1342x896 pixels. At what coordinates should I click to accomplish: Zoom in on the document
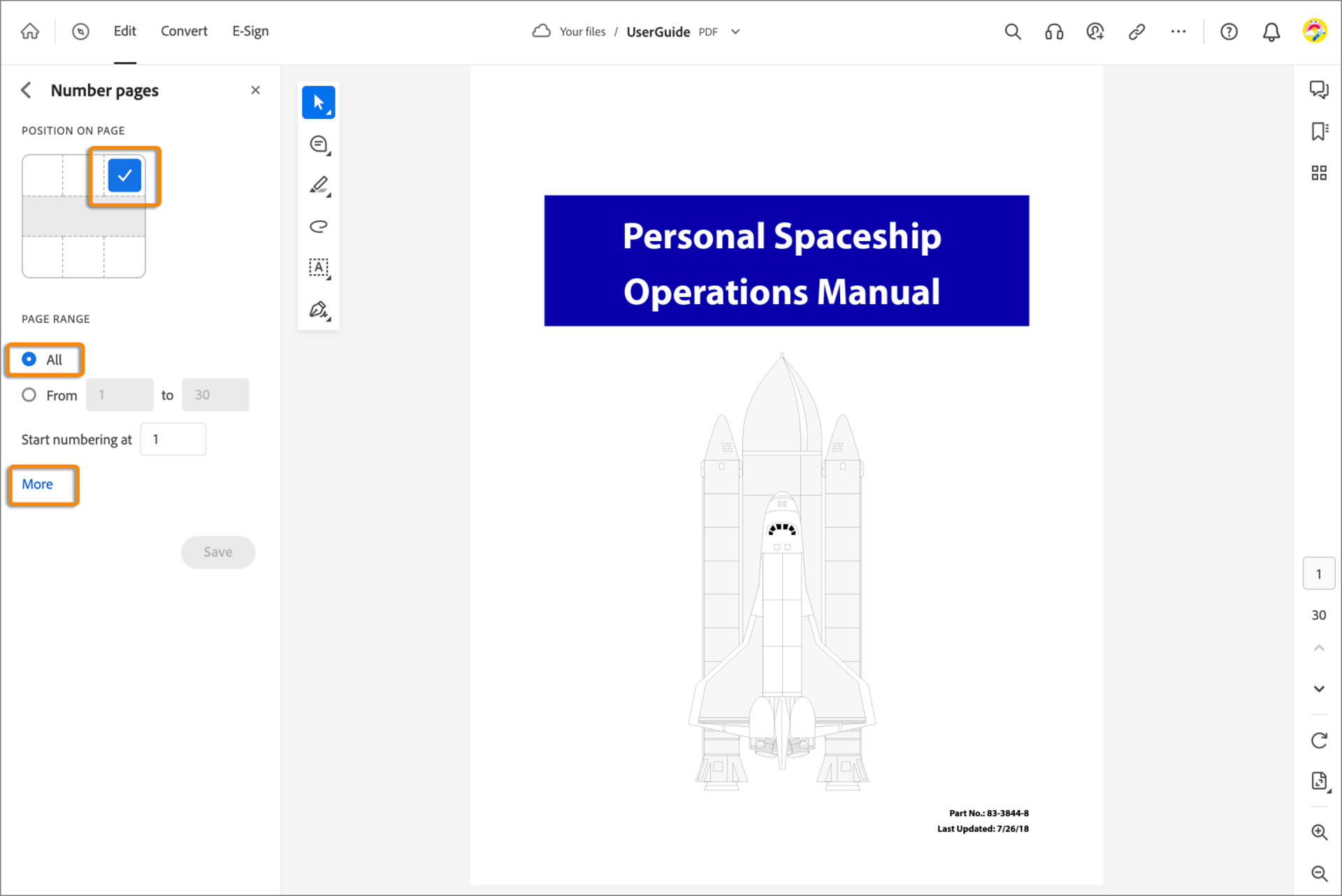1318,832
